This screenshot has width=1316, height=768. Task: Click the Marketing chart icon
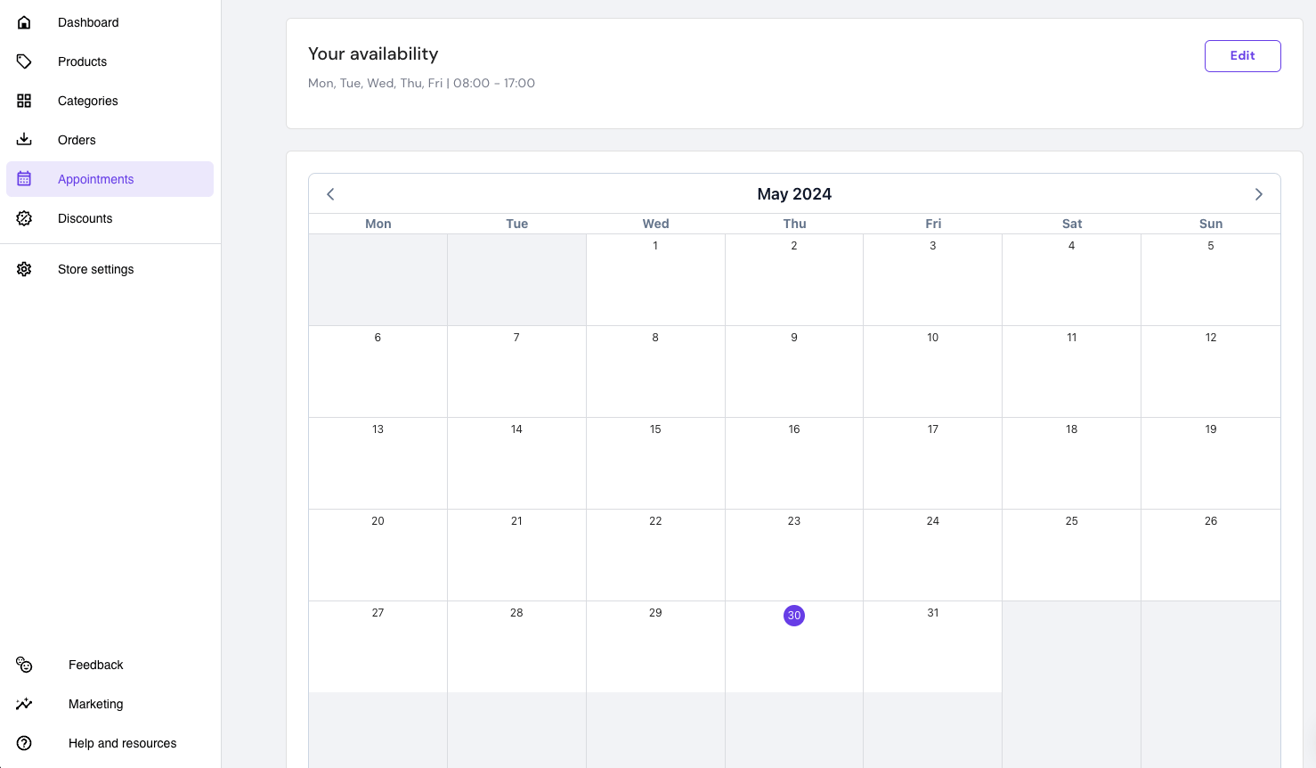(x=24, y=704)
